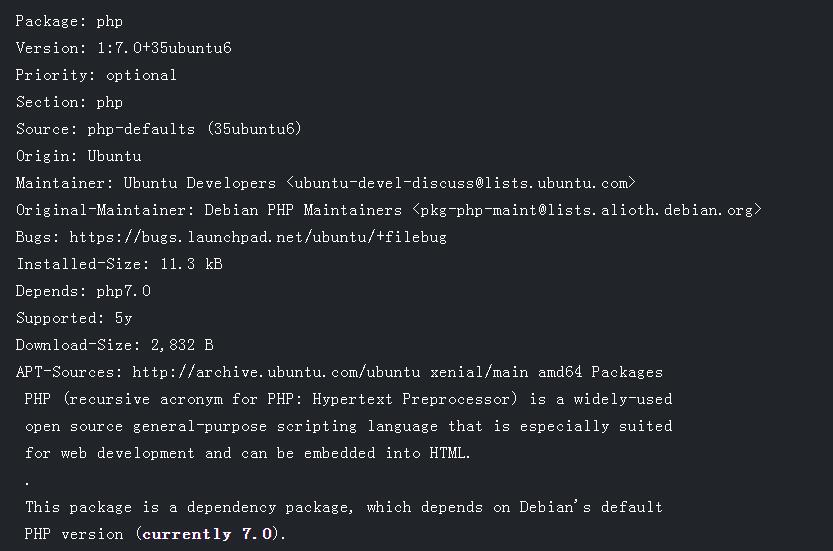Click the pkg-php-maint email address

[586, 210]
